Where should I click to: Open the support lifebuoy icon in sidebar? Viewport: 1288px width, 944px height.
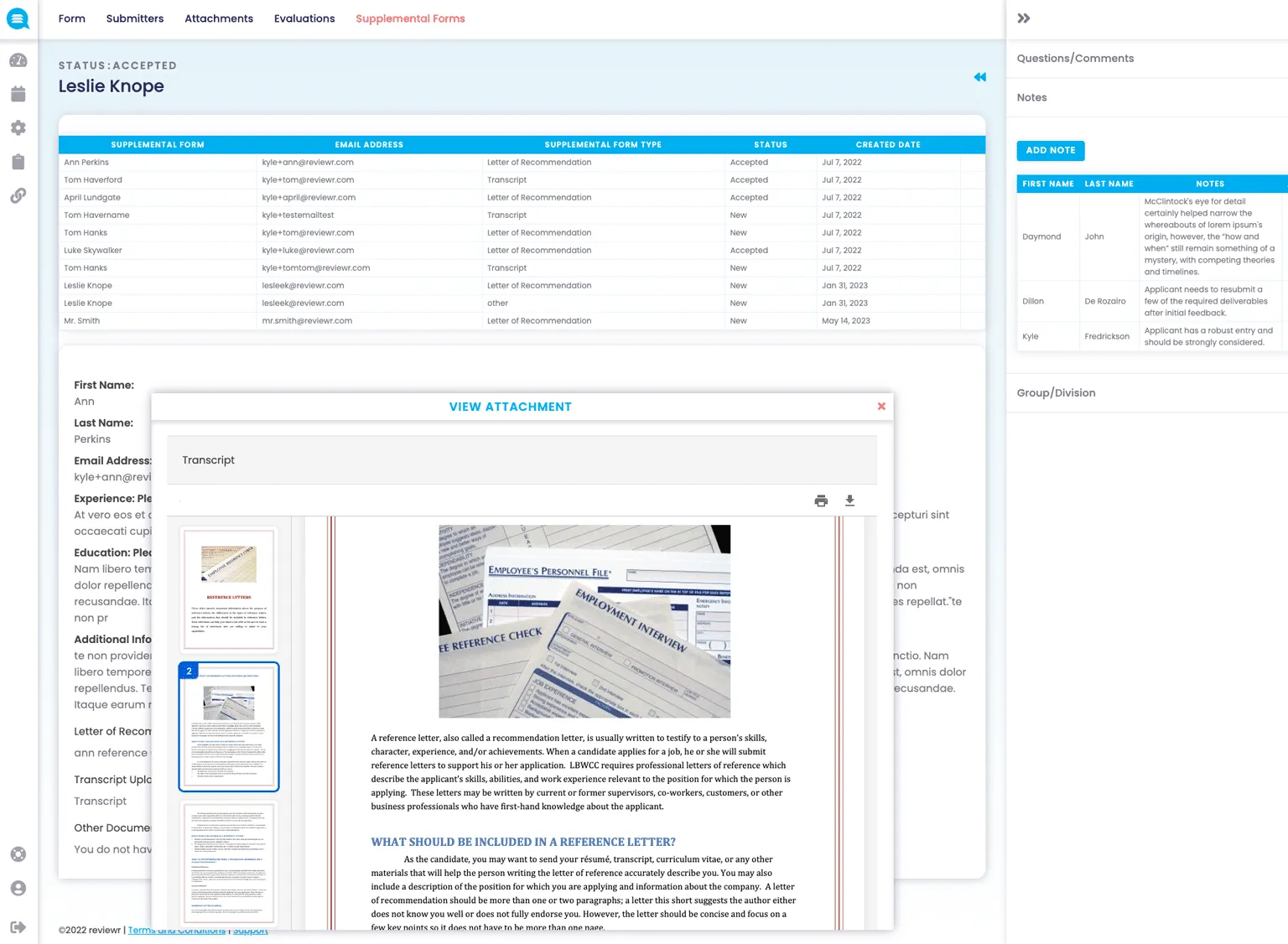coord(18,854)
